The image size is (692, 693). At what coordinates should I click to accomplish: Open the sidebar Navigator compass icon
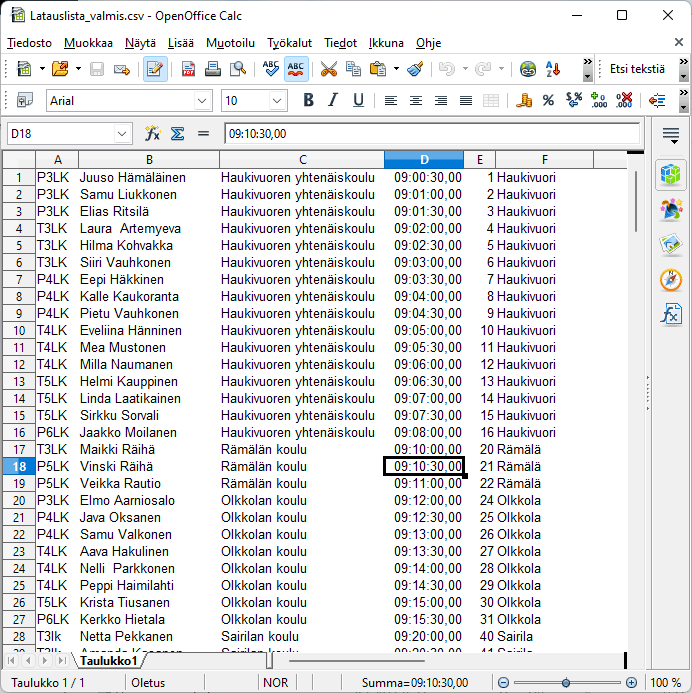pos(671,279)
